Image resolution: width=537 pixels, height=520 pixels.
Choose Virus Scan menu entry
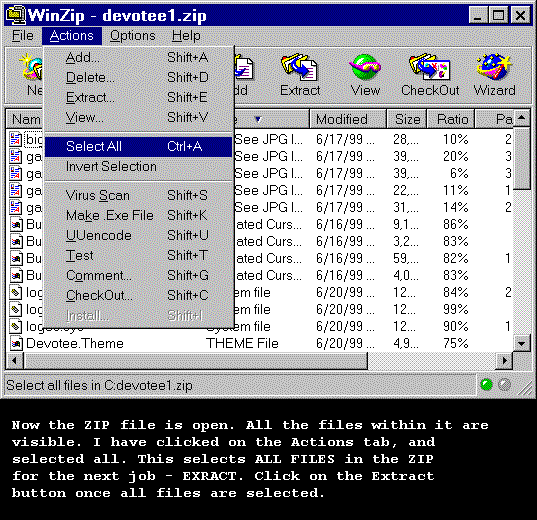coord(139,195)
